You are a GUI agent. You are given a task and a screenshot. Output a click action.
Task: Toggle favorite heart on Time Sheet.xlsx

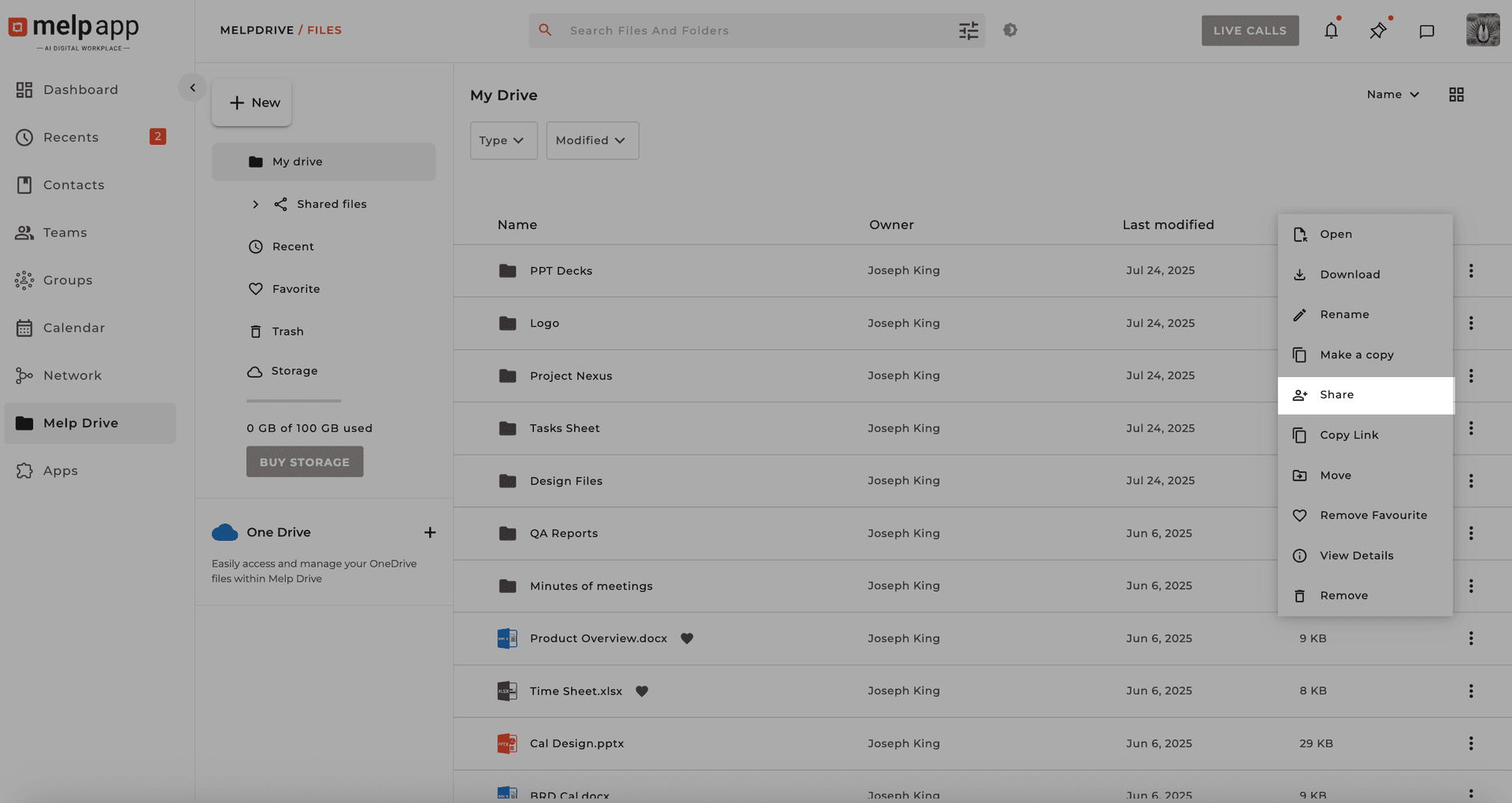642,691
